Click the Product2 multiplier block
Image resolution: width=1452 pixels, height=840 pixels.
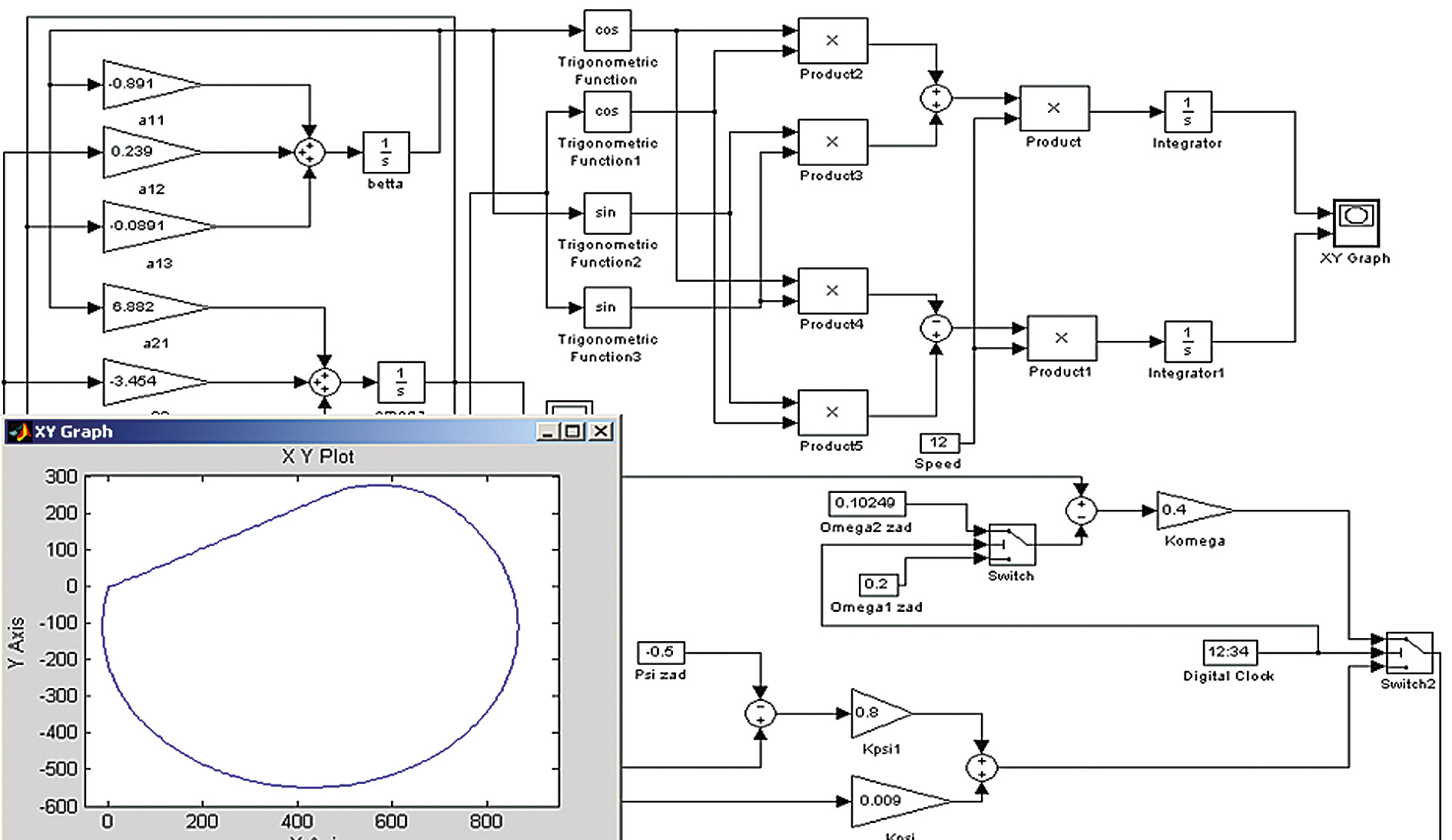[x=833, y=41]
